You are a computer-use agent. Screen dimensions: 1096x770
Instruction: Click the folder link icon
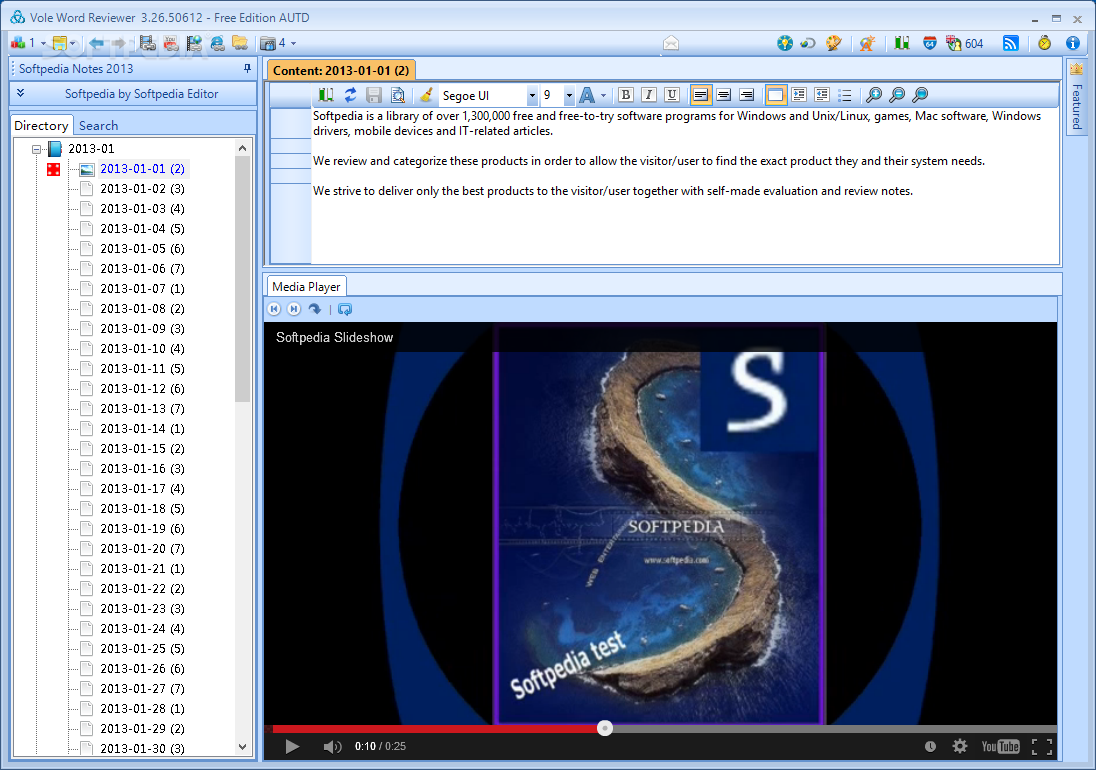click(240, 43)
